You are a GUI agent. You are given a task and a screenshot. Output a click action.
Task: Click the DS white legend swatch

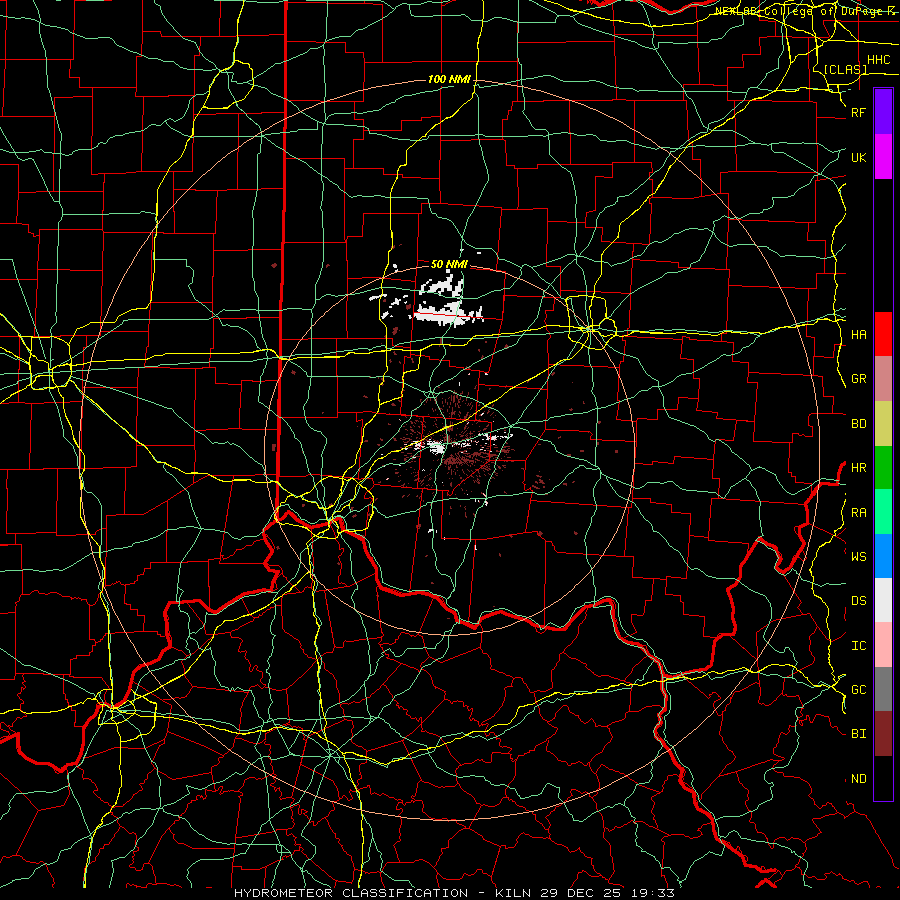coord(883,600)
